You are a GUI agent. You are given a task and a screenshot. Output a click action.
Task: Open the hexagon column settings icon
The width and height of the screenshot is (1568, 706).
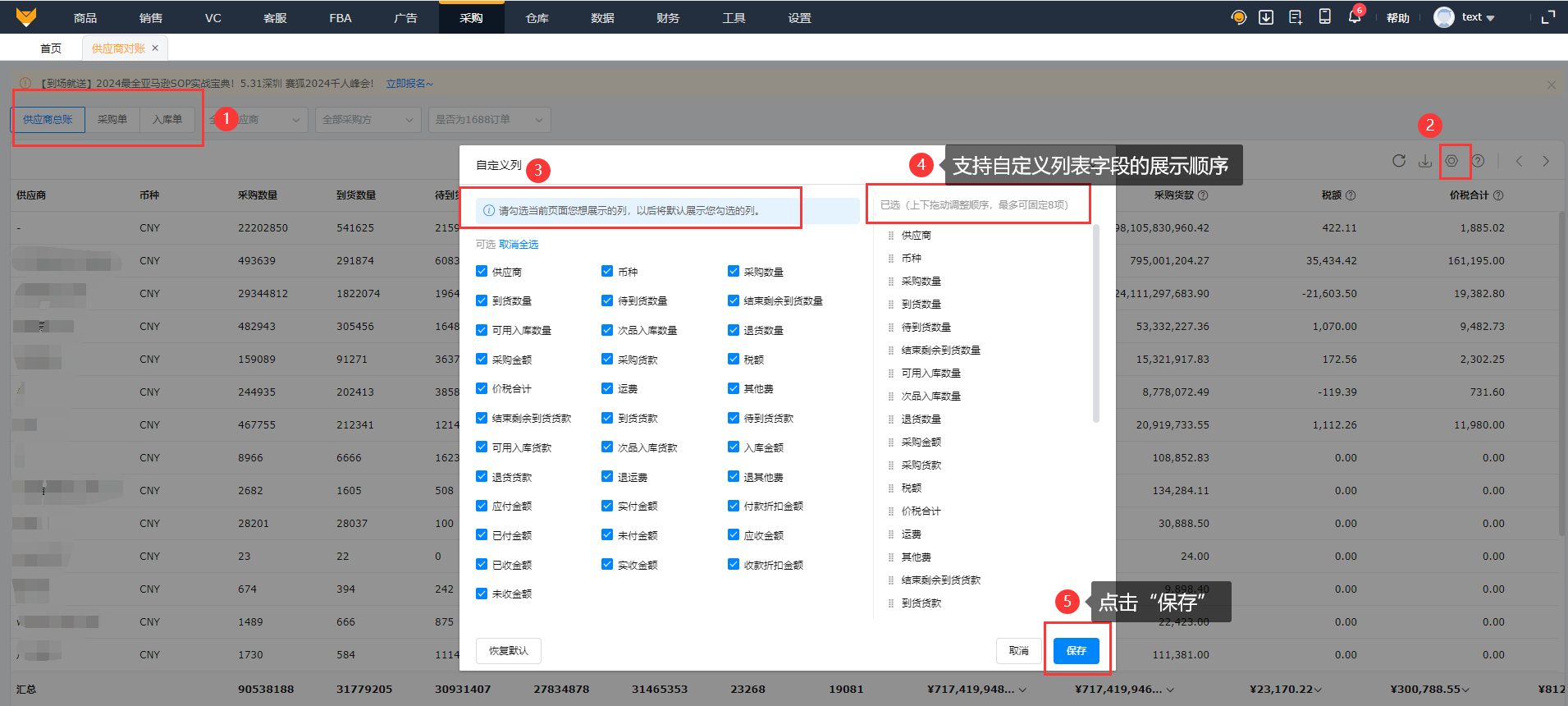click(x=1451, y=161)
